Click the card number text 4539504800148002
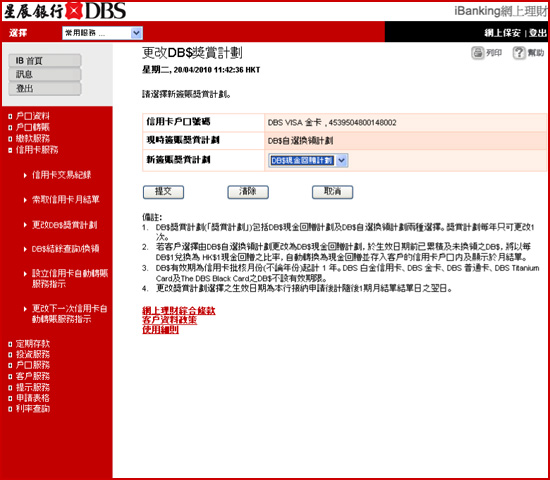Viewport: 550px width, 480px height. tap(363, 123)
